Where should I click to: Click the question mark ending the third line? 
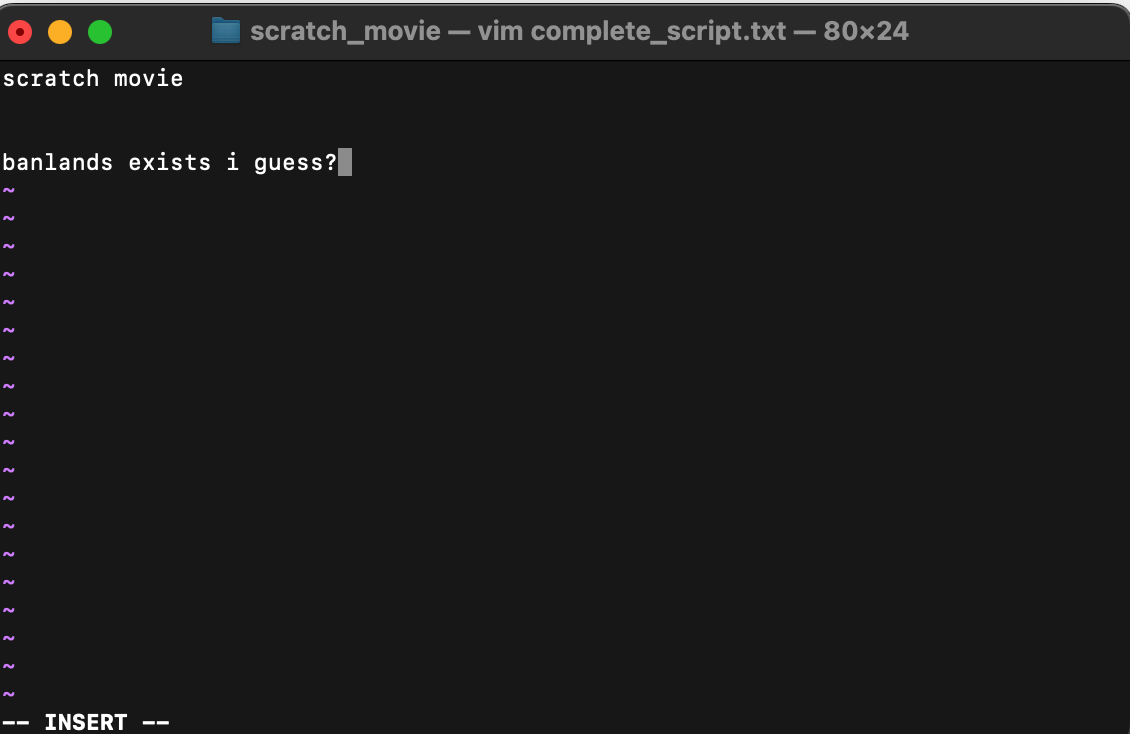click(331, 162)
